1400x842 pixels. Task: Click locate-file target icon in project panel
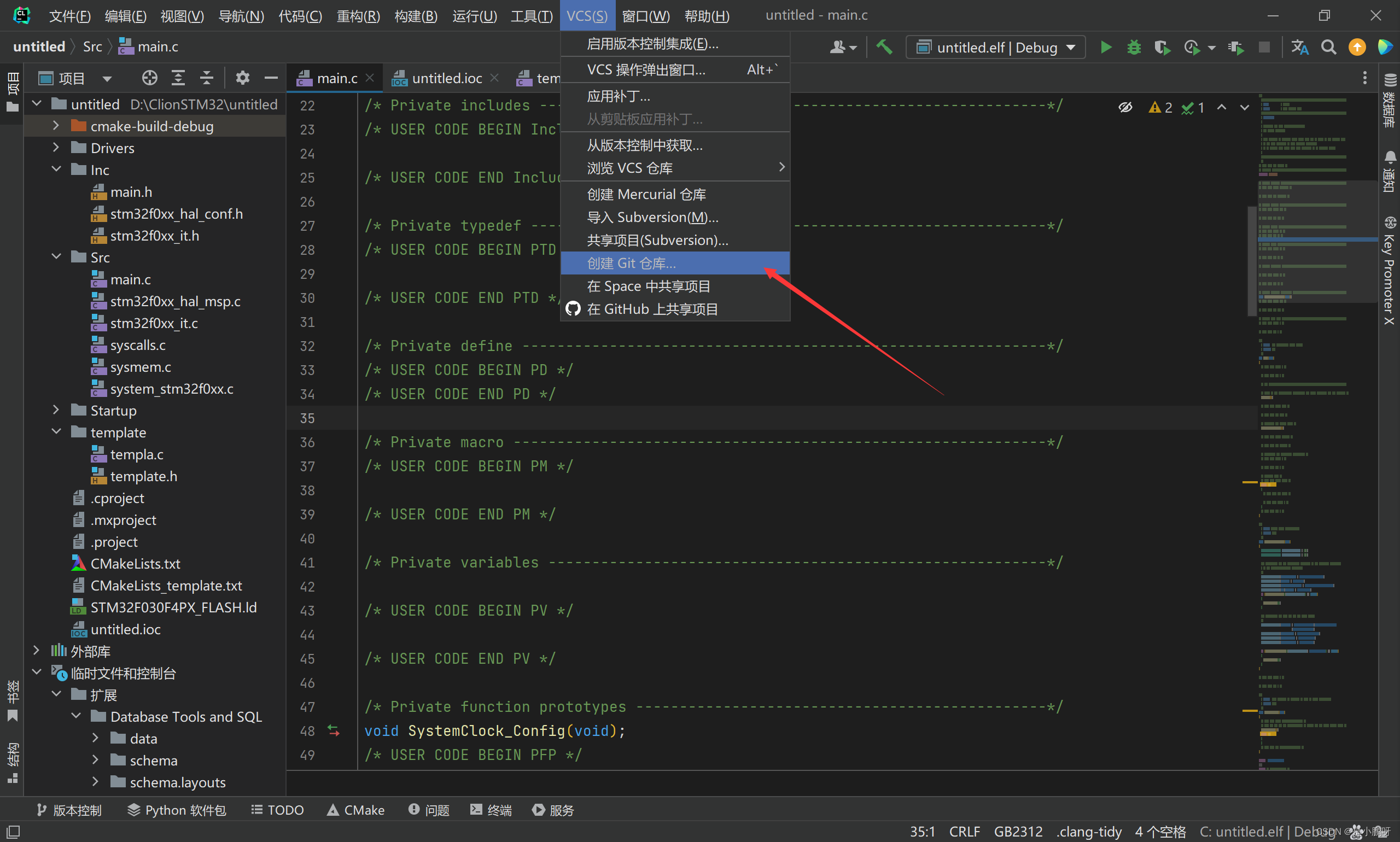149,78
